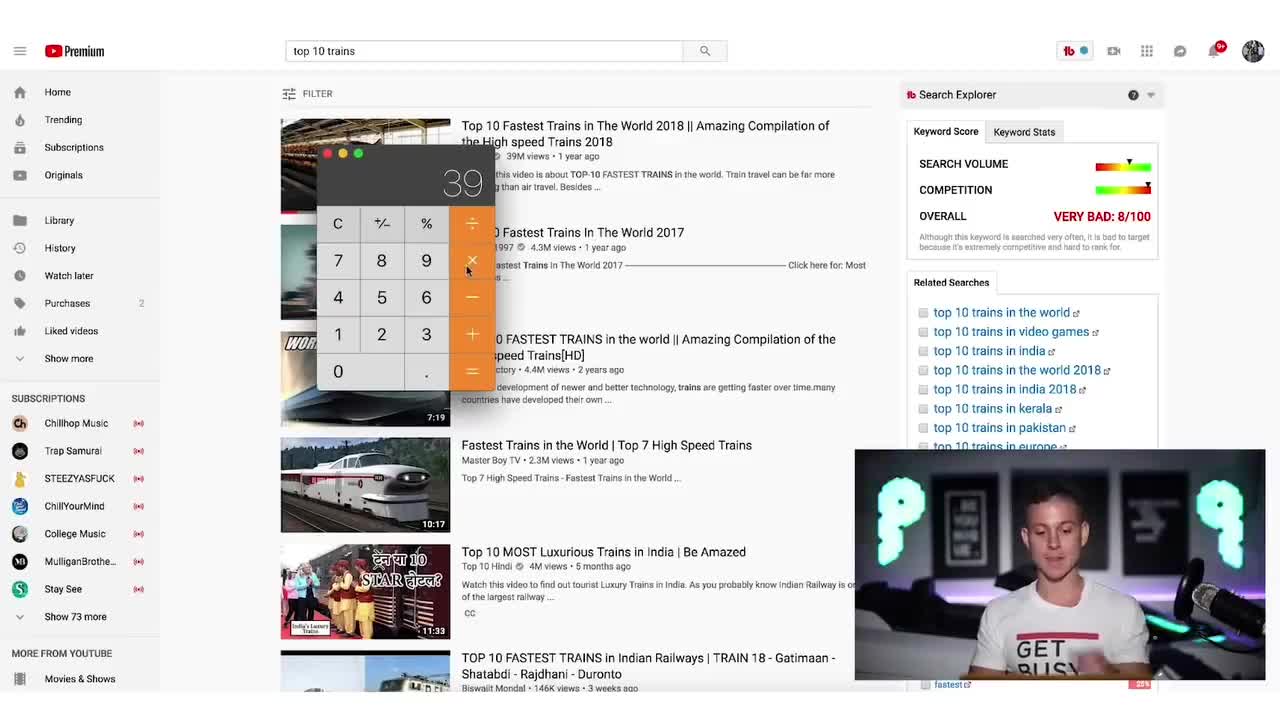Viewport: 1280px width, 720px height.
Task: Check 'top 10 trains video games'
Action: pyautogui.click(x=923, y=332)
